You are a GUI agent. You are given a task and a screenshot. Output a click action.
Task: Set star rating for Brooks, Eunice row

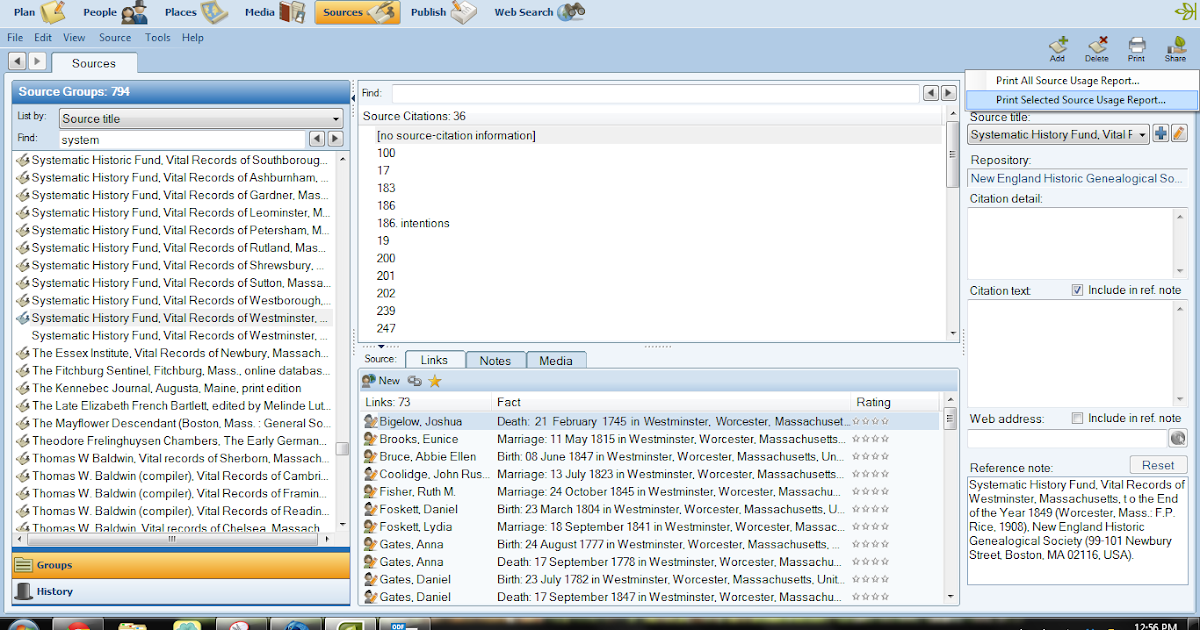click(x=871, y=439)
